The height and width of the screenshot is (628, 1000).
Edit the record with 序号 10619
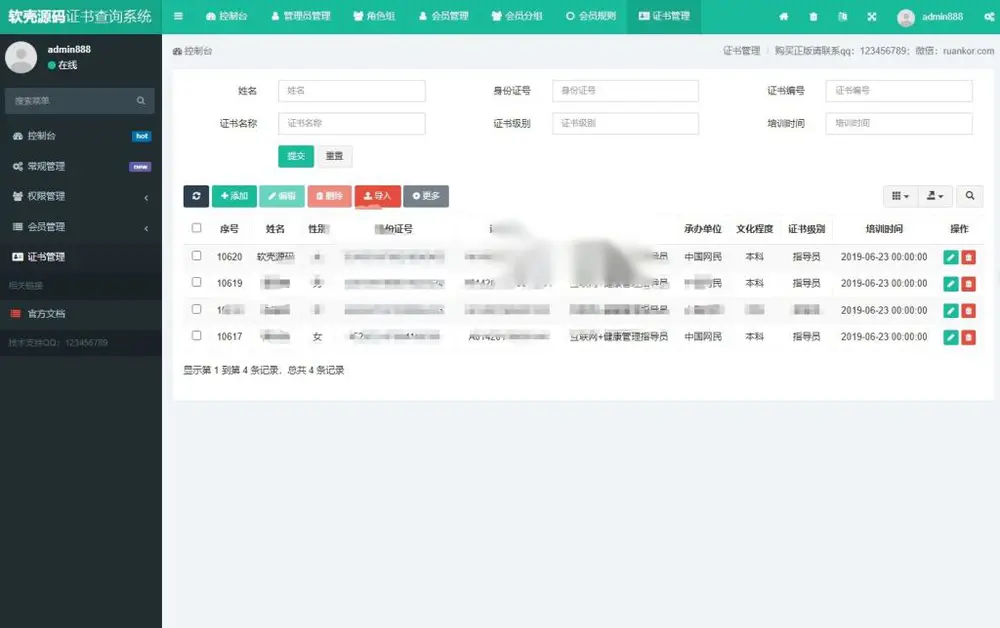tap(950, 284)
